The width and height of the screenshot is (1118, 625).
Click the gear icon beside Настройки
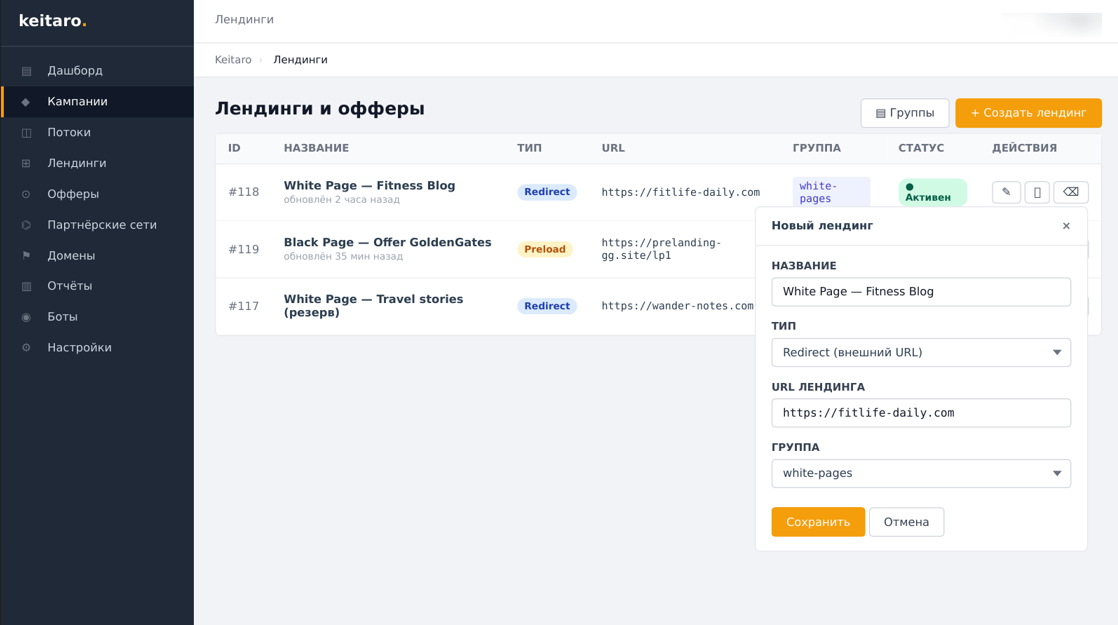27,348
